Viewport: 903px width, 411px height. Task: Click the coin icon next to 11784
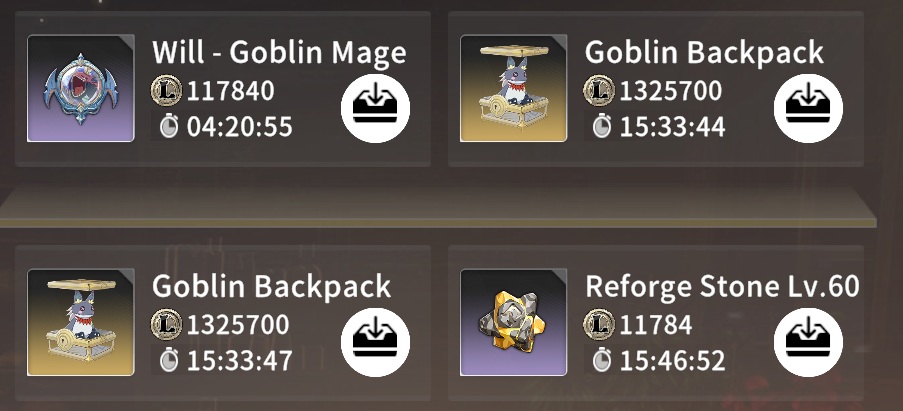coord(599,325)
